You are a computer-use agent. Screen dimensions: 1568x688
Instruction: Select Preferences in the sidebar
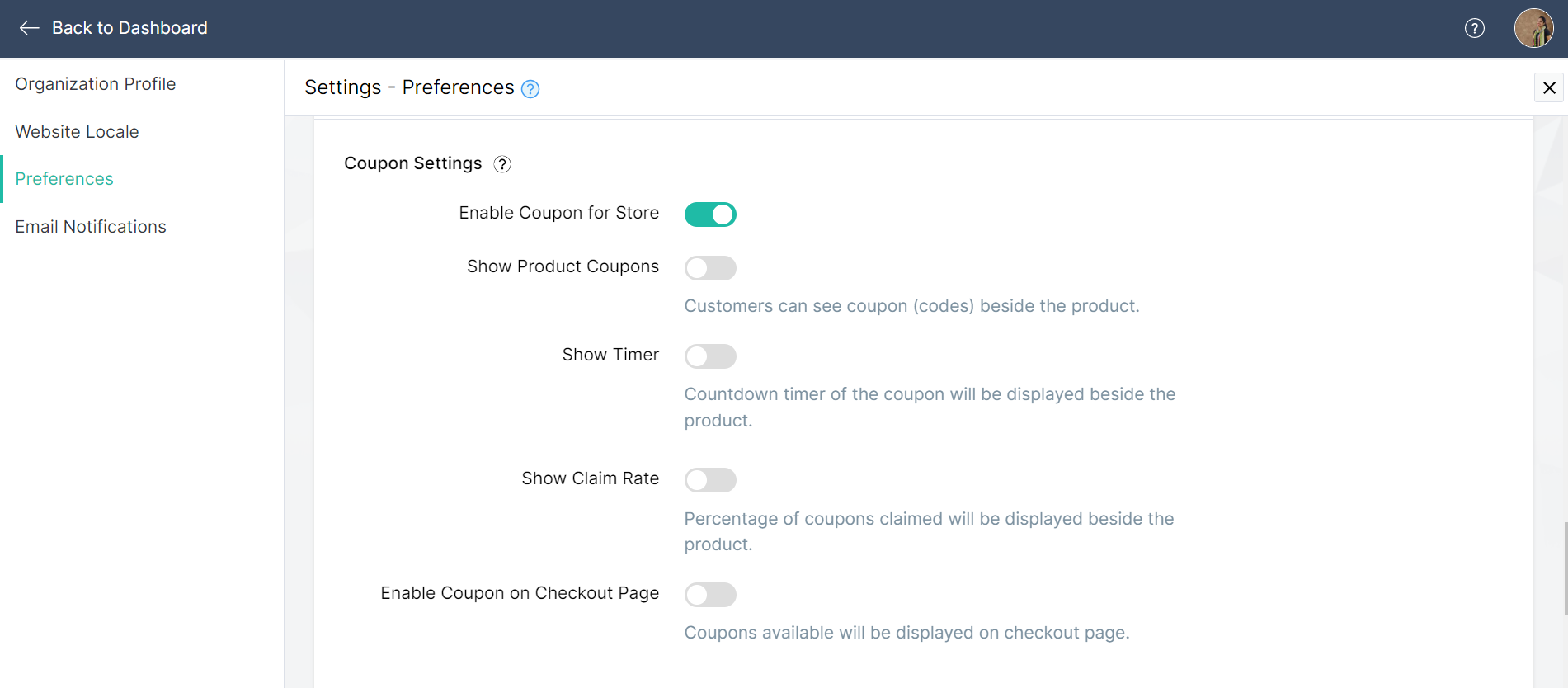coord(64,179)
